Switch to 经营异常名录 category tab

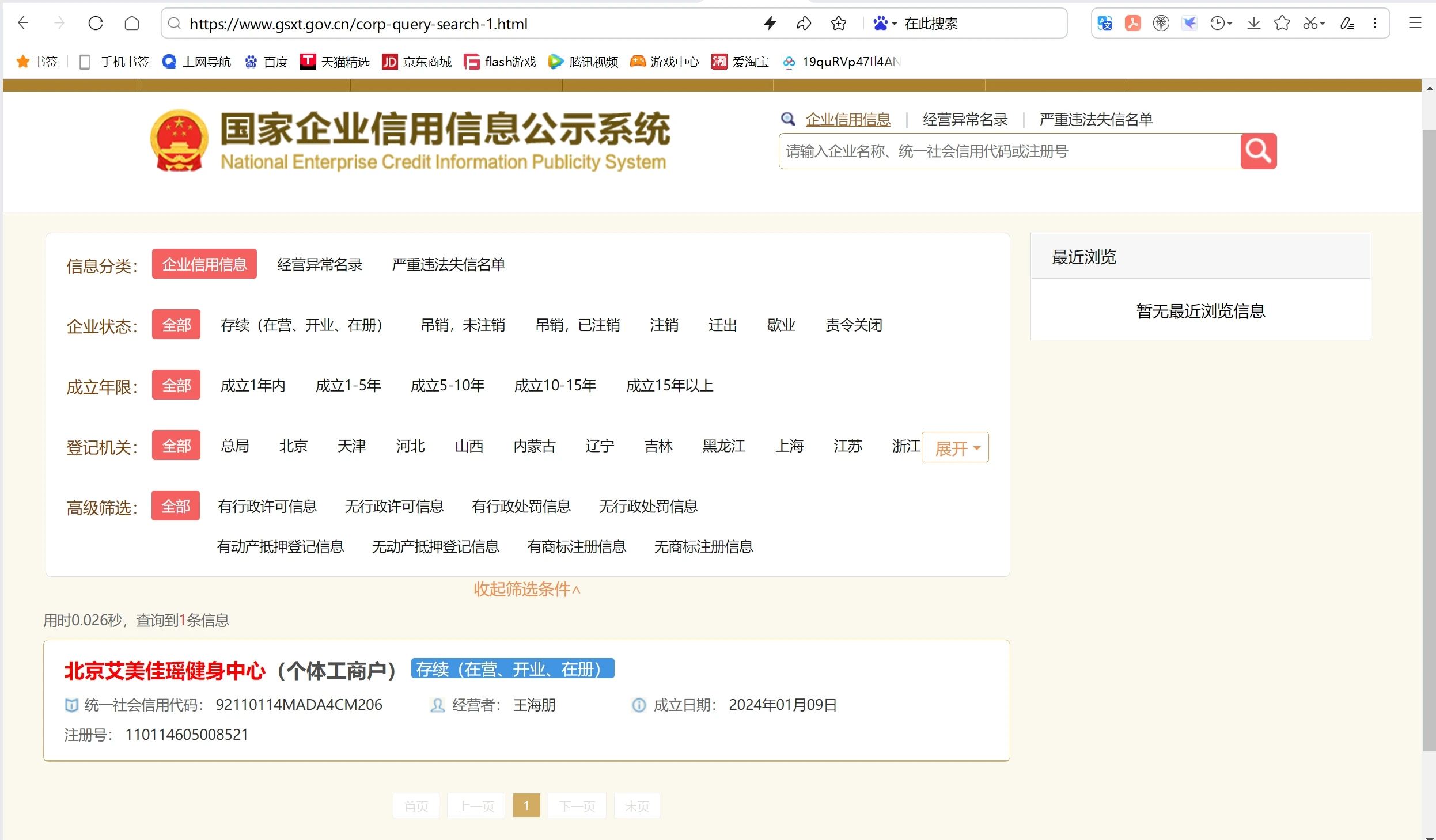point(320,265)
